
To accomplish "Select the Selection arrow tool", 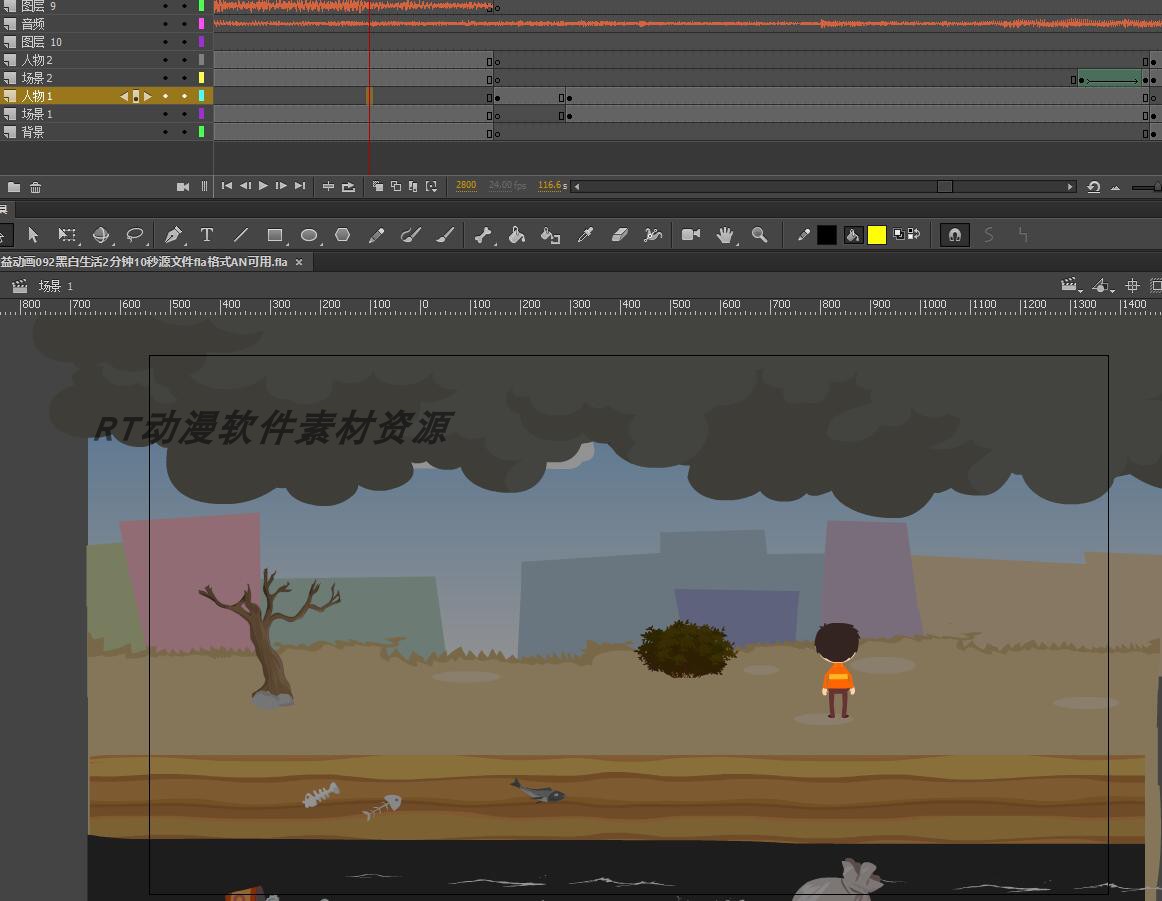I will (33, 235).
